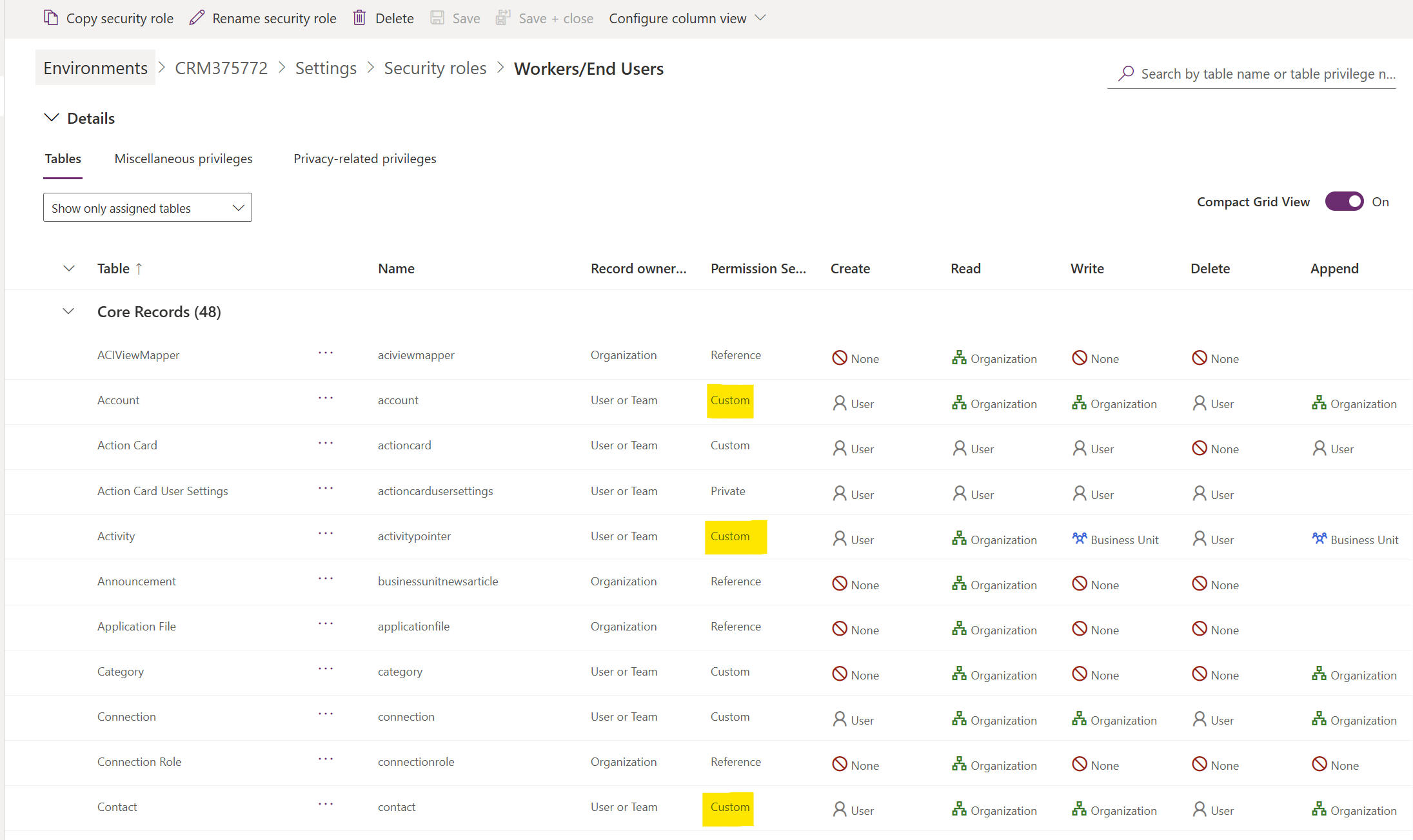Viewport: 1413px width, 840px height.
Task: Click the search magnifier icon
Action: (x=1125, y=73)
